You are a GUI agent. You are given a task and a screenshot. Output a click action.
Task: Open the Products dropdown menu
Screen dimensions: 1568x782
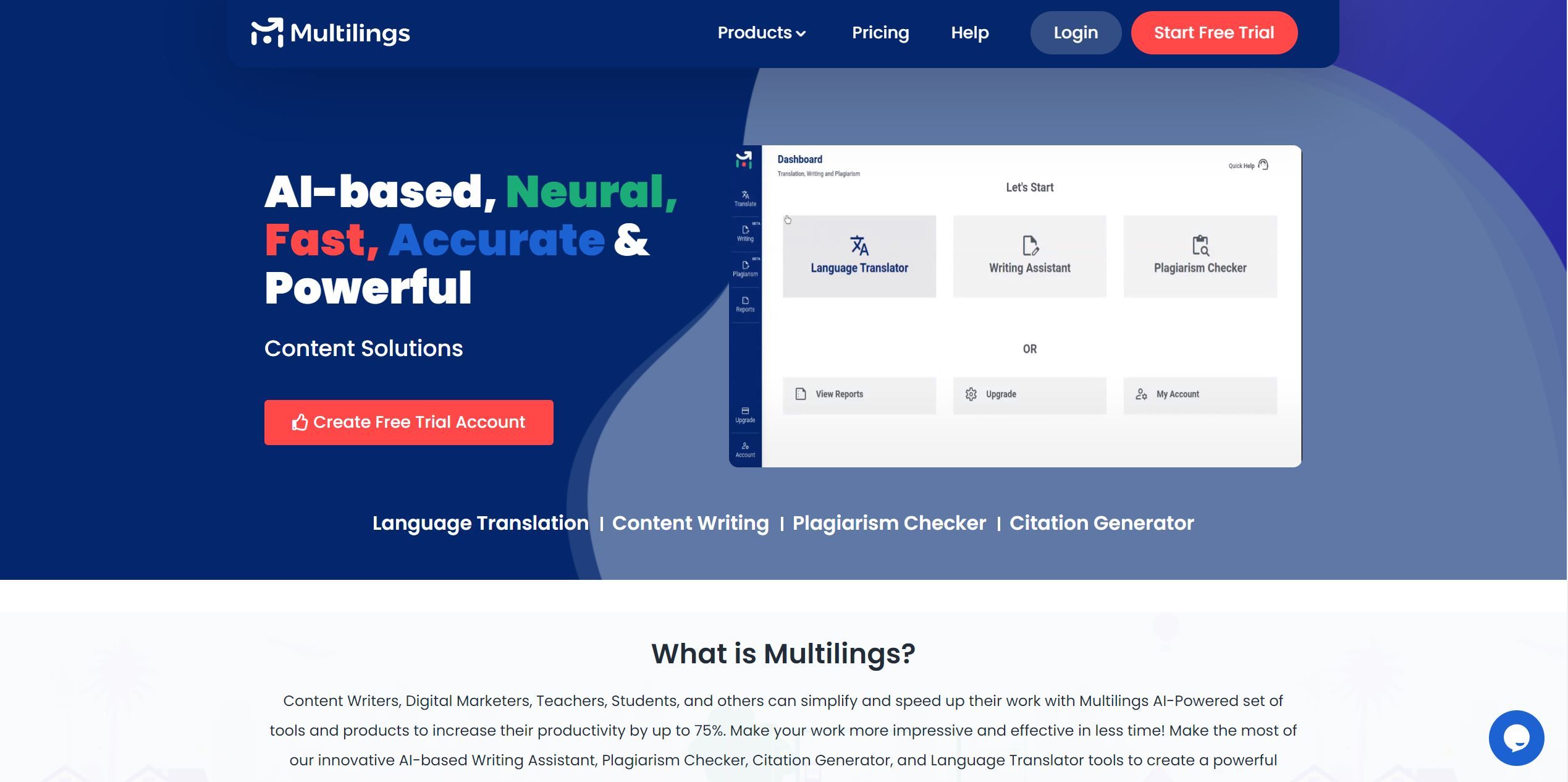(x=762, y=32)
